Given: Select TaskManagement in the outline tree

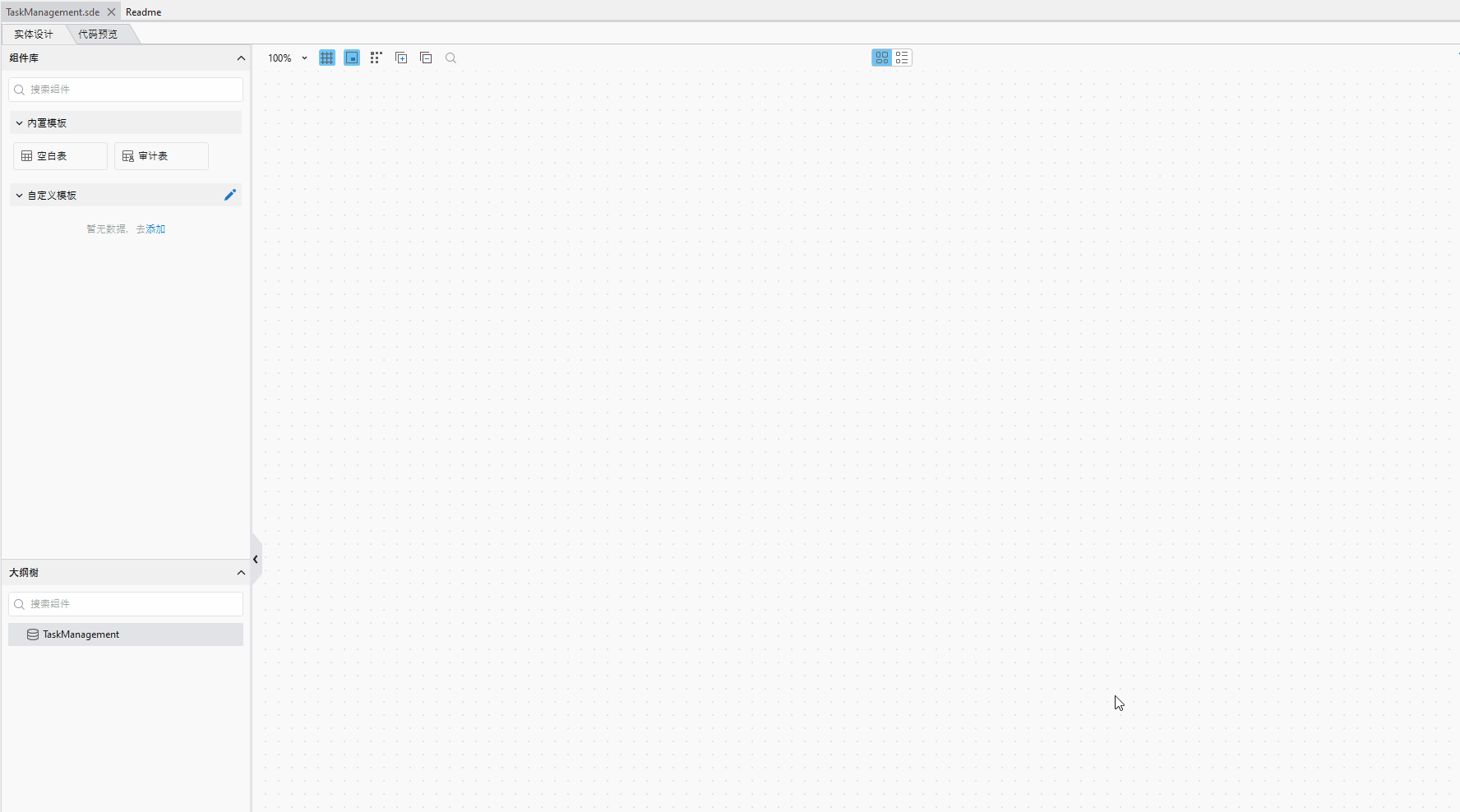Looking at the screenshot, I should click(x=79, y=634).
